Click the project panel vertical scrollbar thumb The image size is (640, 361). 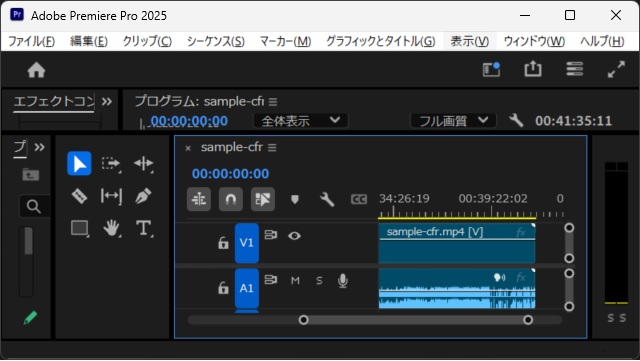point(28,241)
